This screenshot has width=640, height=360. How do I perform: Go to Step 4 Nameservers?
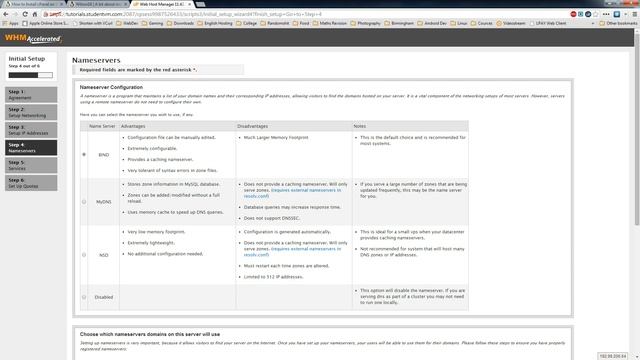(31, 147)
